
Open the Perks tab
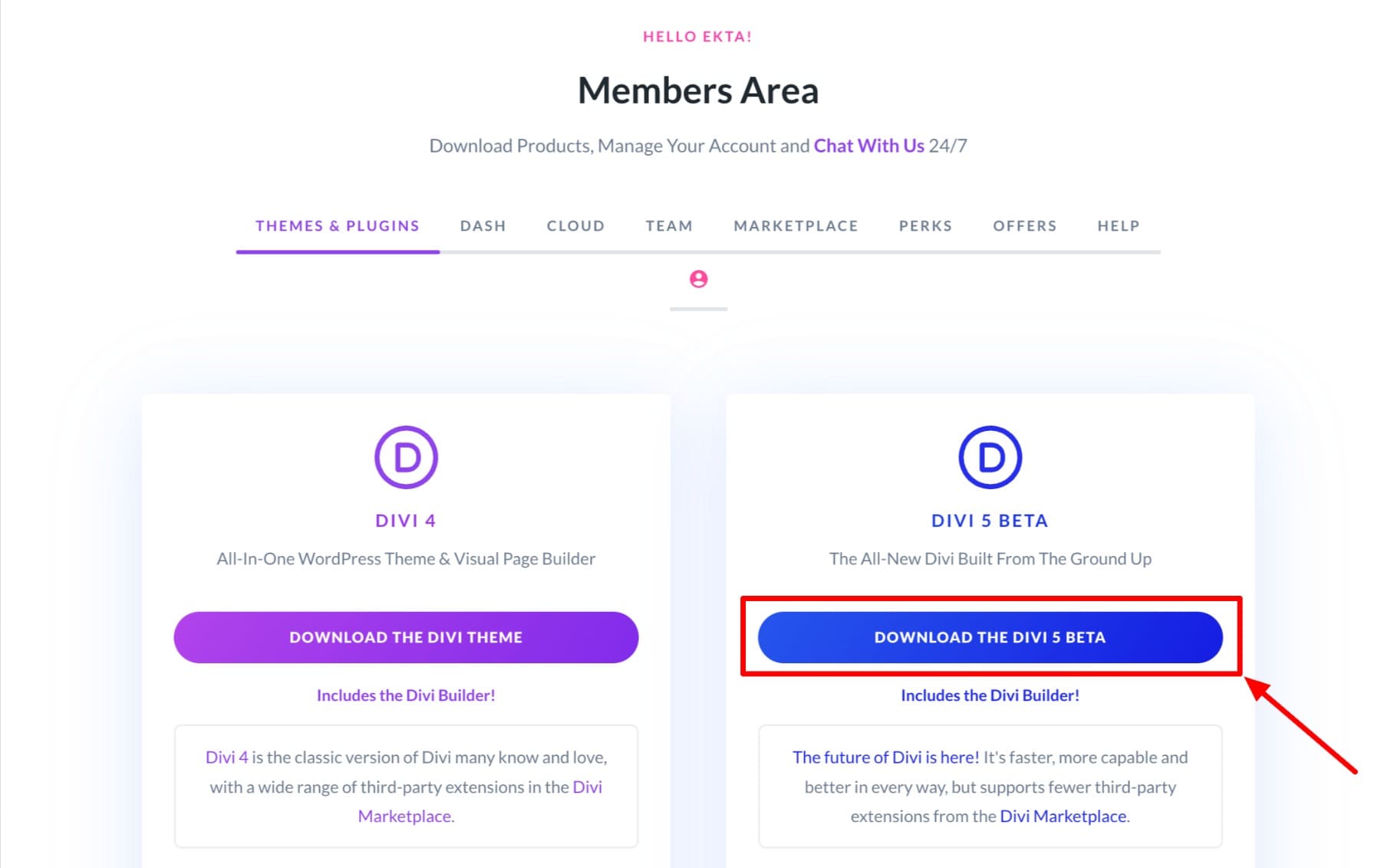point(925,225)
